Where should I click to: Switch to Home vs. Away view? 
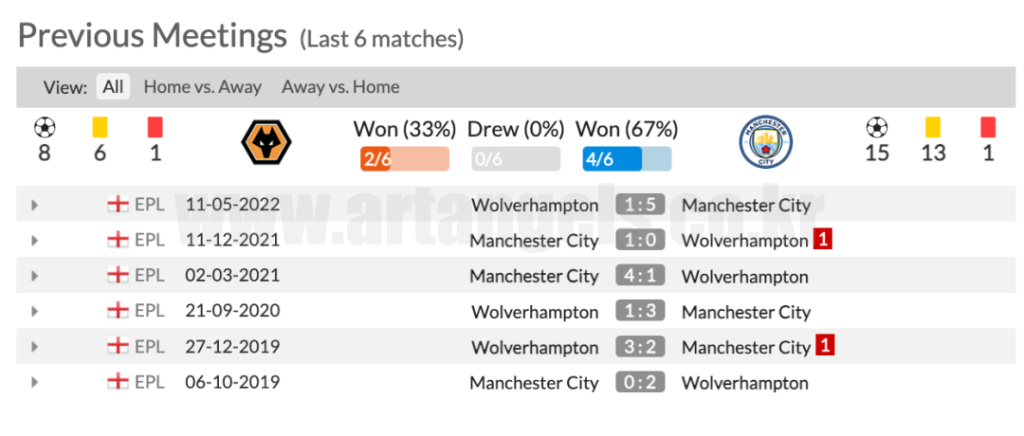coord(203,87)
